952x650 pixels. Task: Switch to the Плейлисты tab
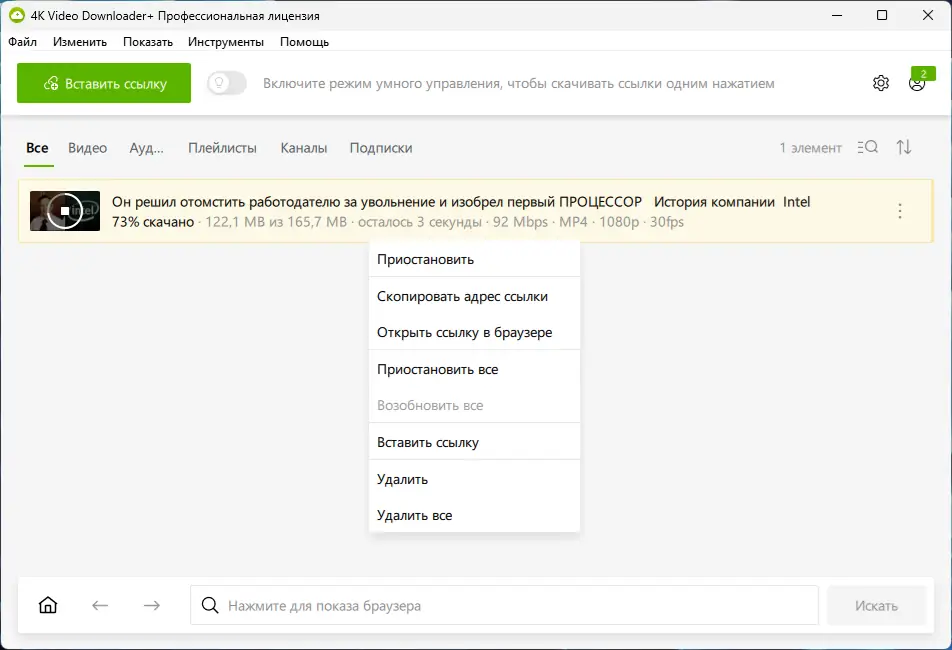(222, 147)
